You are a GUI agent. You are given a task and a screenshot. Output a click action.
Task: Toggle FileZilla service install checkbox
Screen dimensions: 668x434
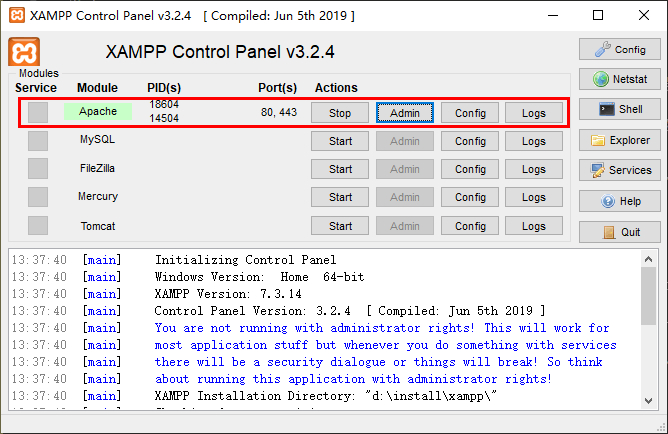point(38,169)
